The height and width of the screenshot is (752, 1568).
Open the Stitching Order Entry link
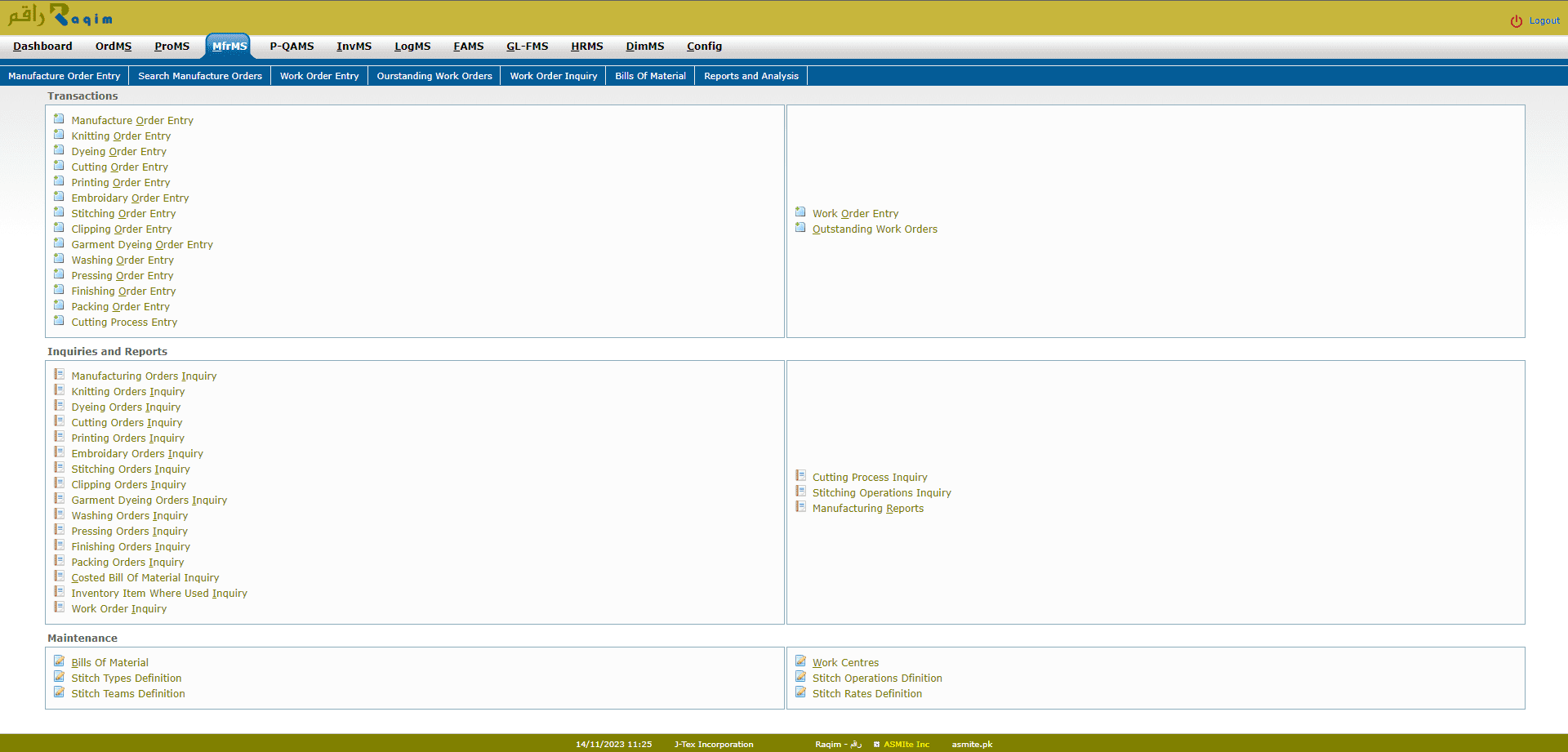[123, 214]
